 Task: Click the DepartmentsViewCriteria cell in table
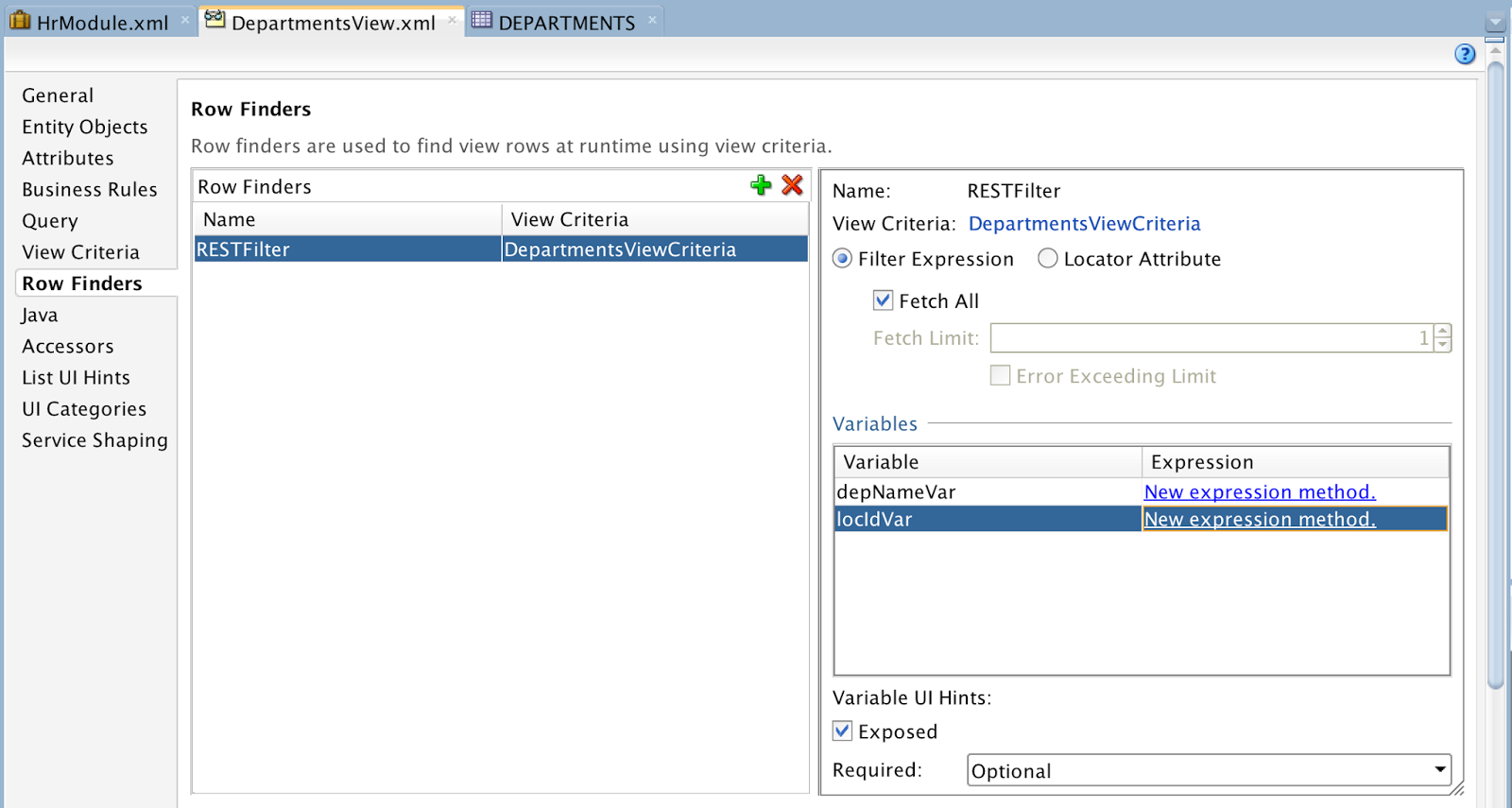655,249
